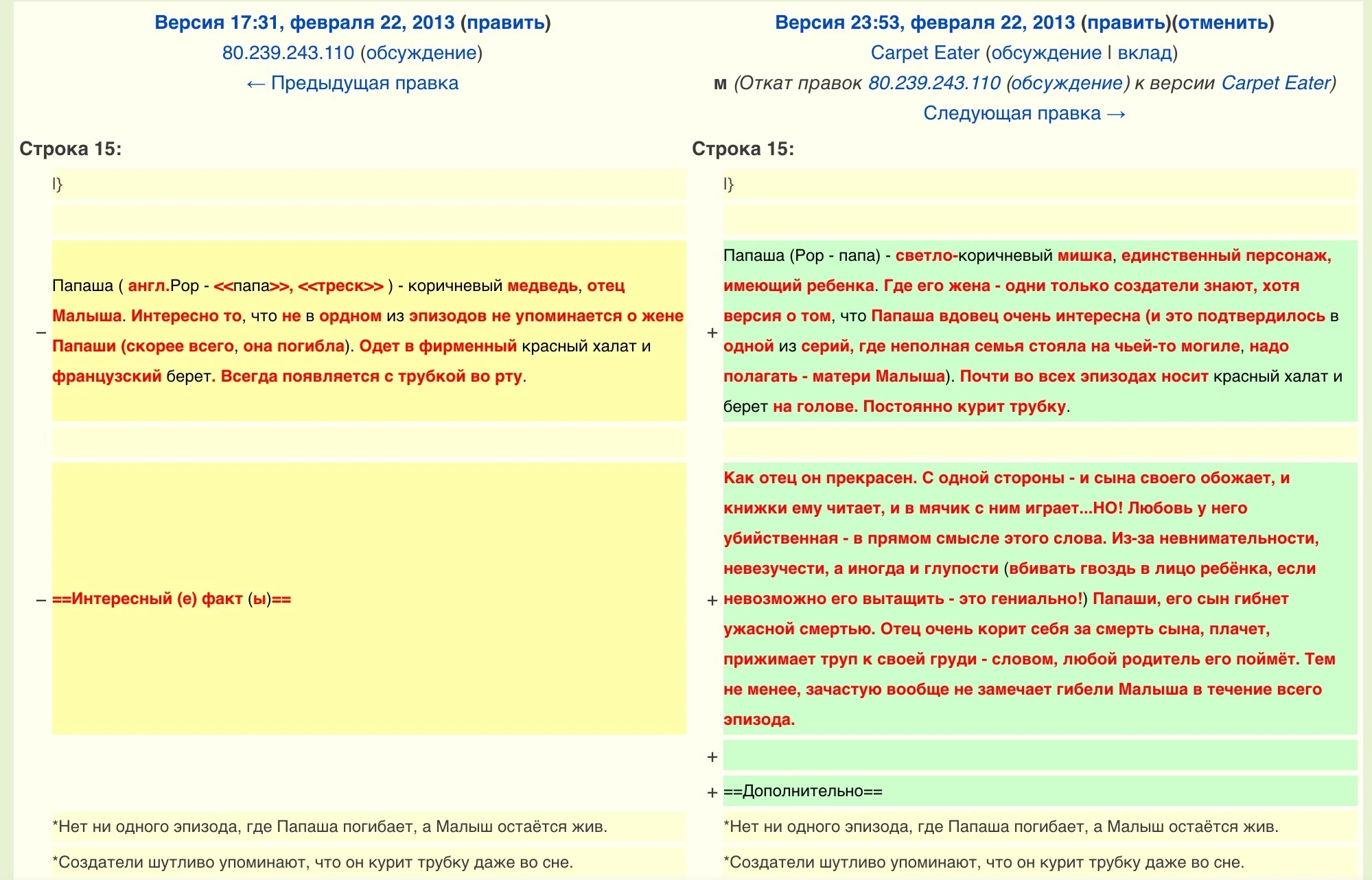
Task: Click the removed '==Интересный (е) факт (ы)==' line
Action: tap(172, 599)
